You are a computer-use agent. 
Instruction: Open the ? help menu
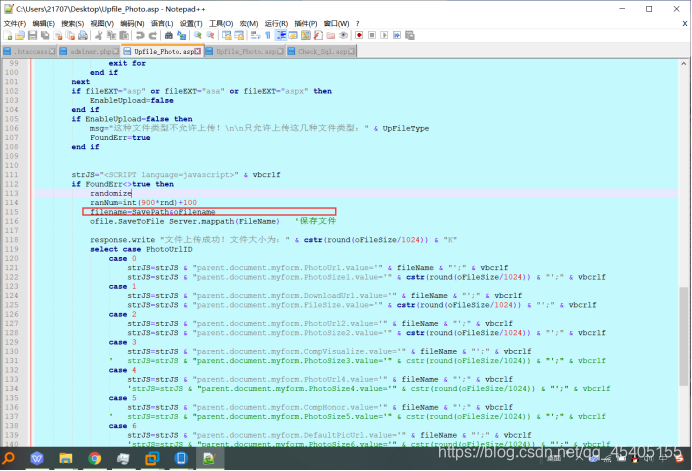click(x=357, y=23)
